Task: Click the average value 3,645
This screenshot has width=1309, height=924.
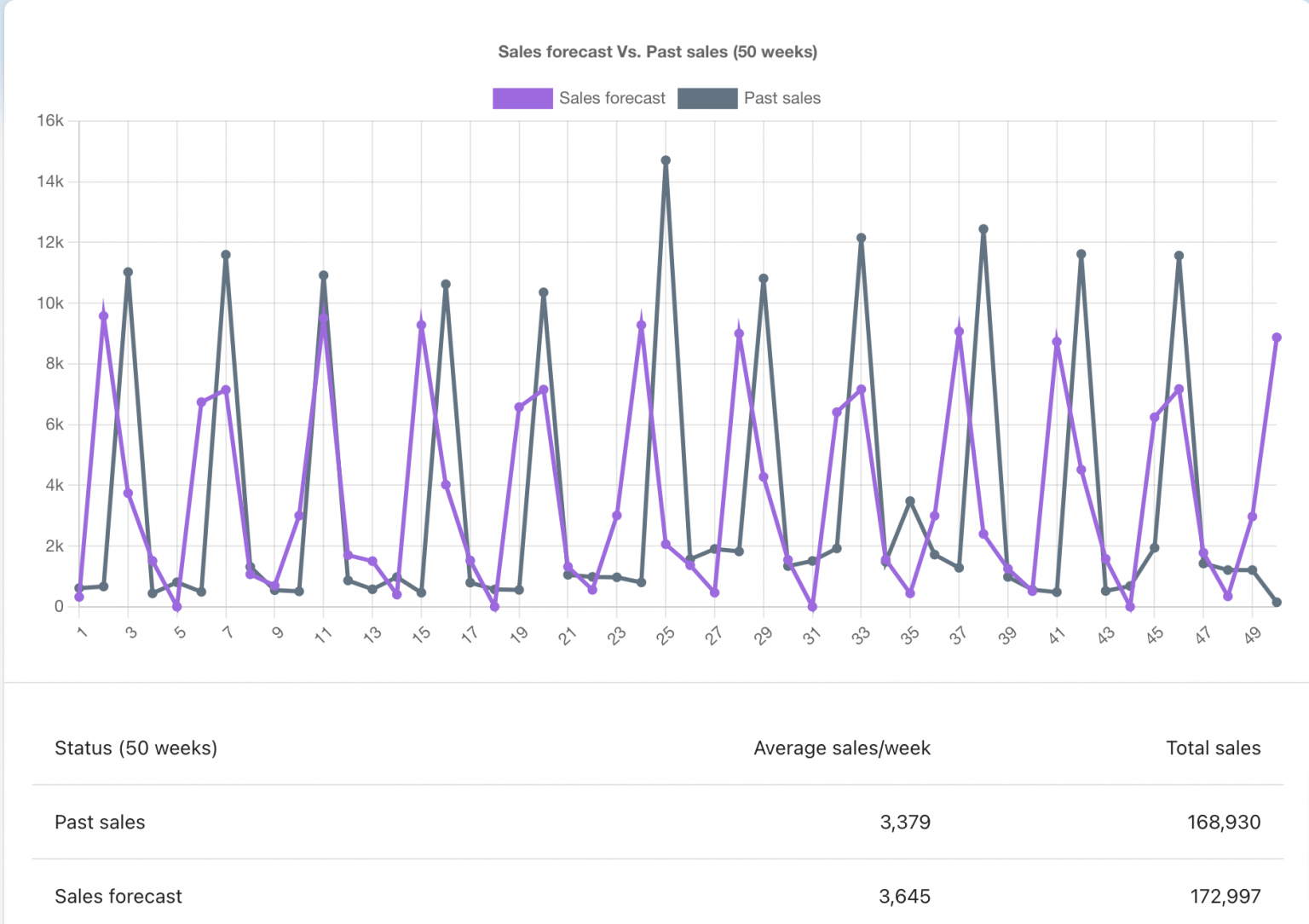Action: pyautogui.click(x=905, y=897)
